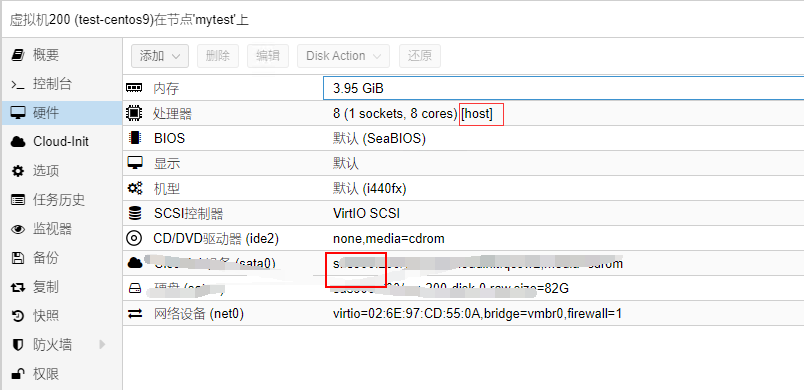Open the 监视器 monitor section
804x390 pixels.
[x=62, y=229]
